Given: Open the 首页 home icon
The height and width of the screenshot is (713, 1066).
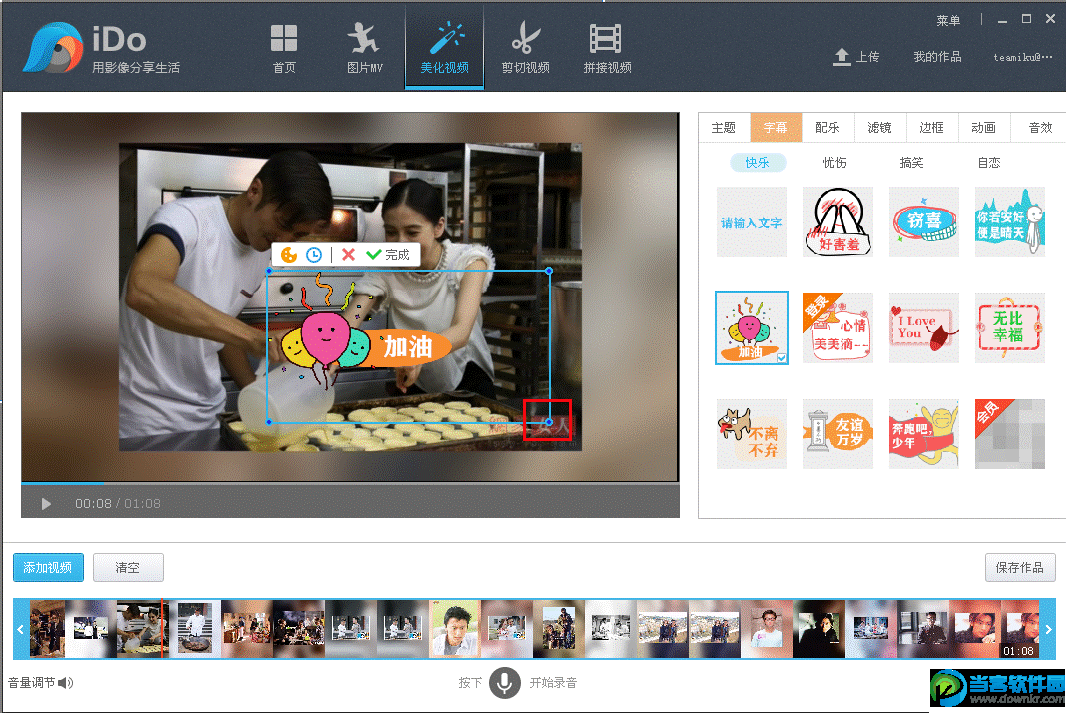Looking at the screenshot, I should point(283,47).
